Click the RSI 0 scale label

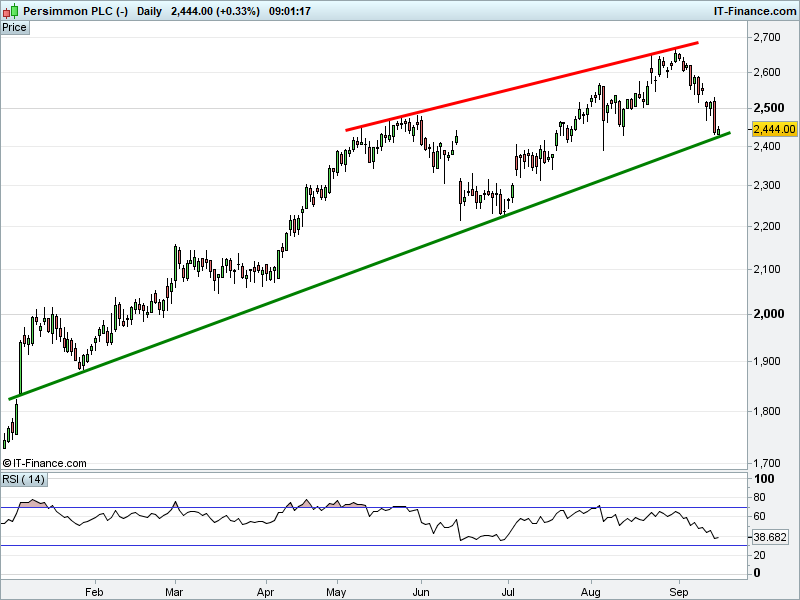[757, 573]
